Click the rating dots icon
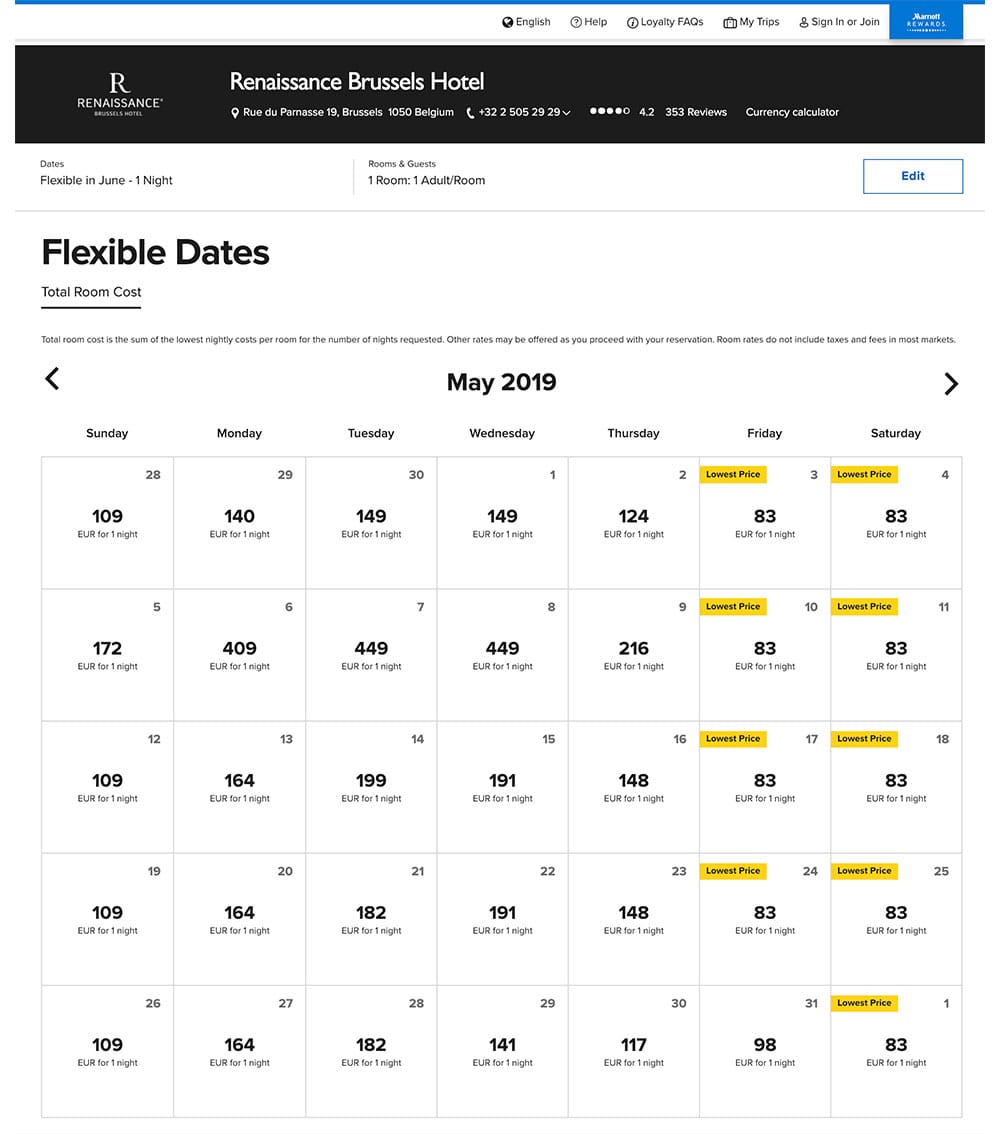Viewport: 1000px width, 1134px height. [610, 111]
